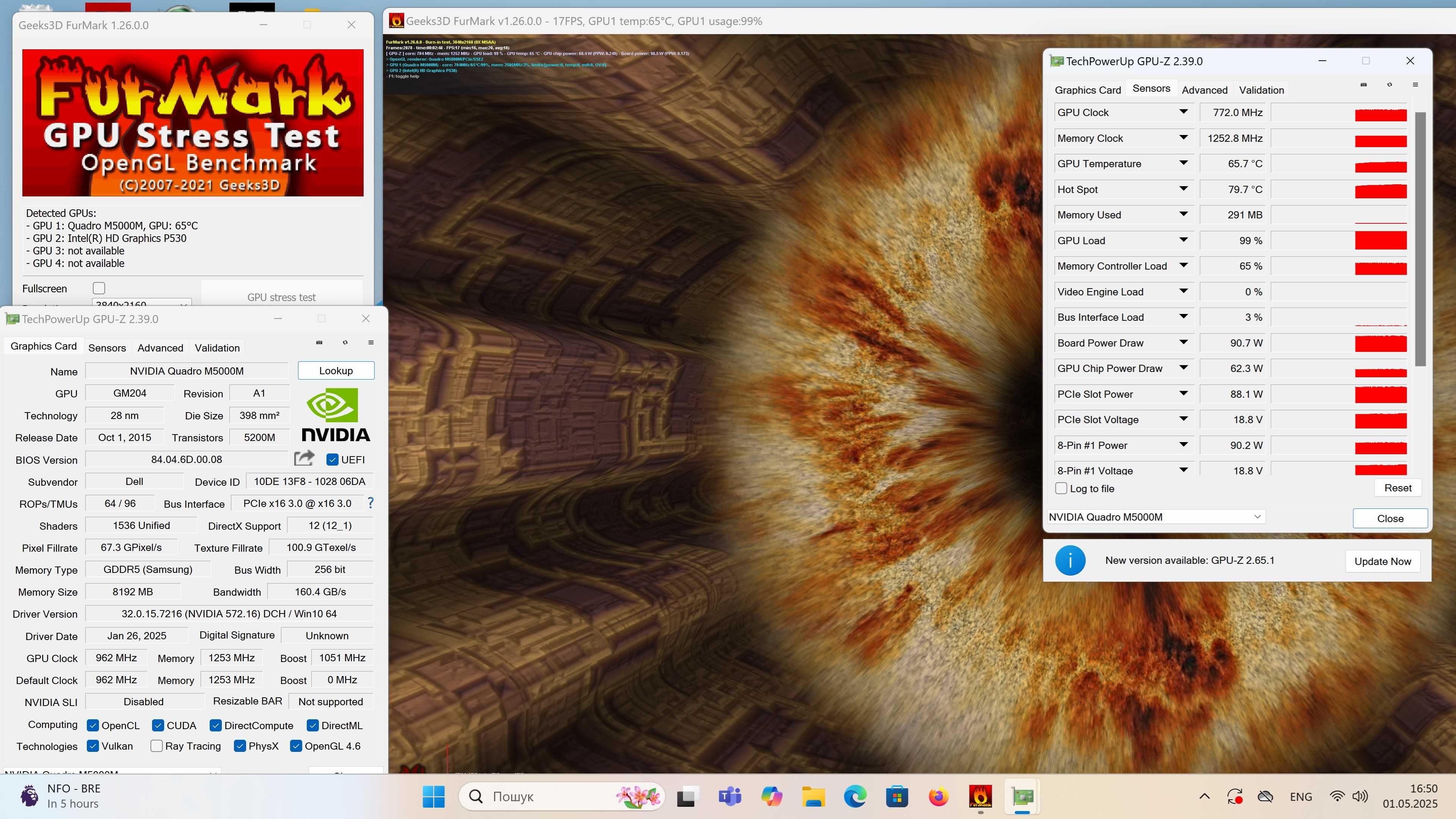
Task: Expand Board Power Draw dropdown arrow
Action: (x=1183, y=342)
